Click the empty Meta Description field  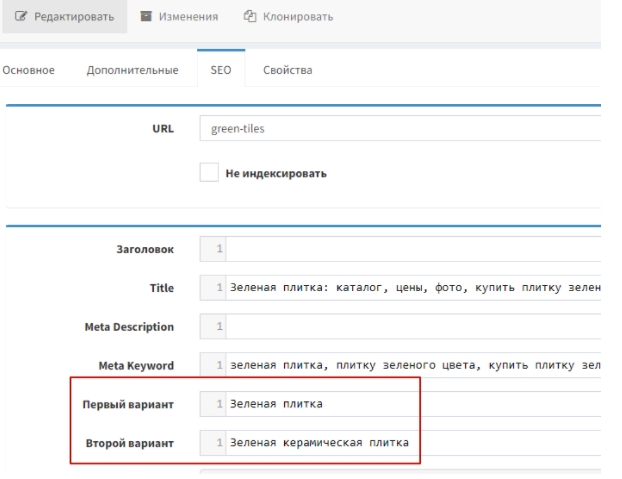click(410, 327)
